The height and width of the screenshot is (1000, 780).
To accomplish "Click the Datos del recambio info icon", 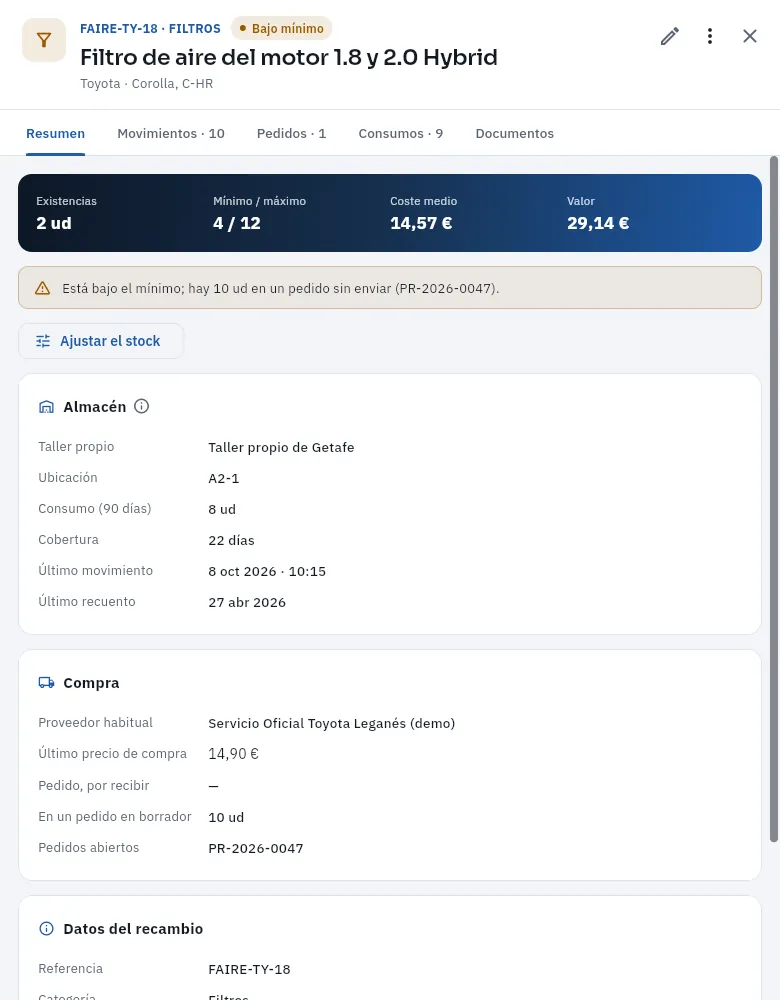I will click(x=47, y=929).
